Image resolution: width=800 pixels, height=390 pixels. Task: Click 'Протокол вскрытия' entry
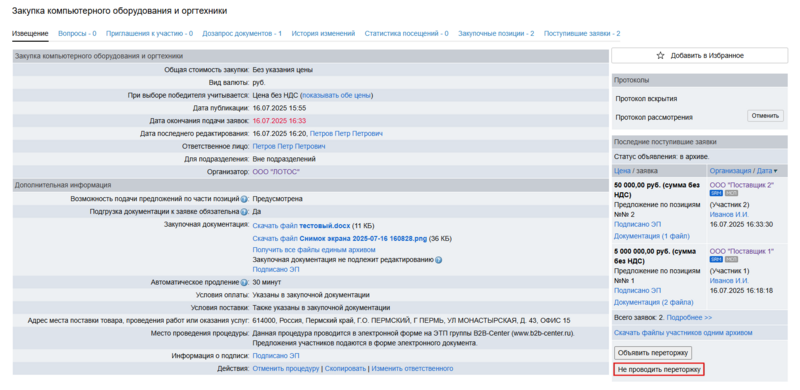click(x=646, y=99)
